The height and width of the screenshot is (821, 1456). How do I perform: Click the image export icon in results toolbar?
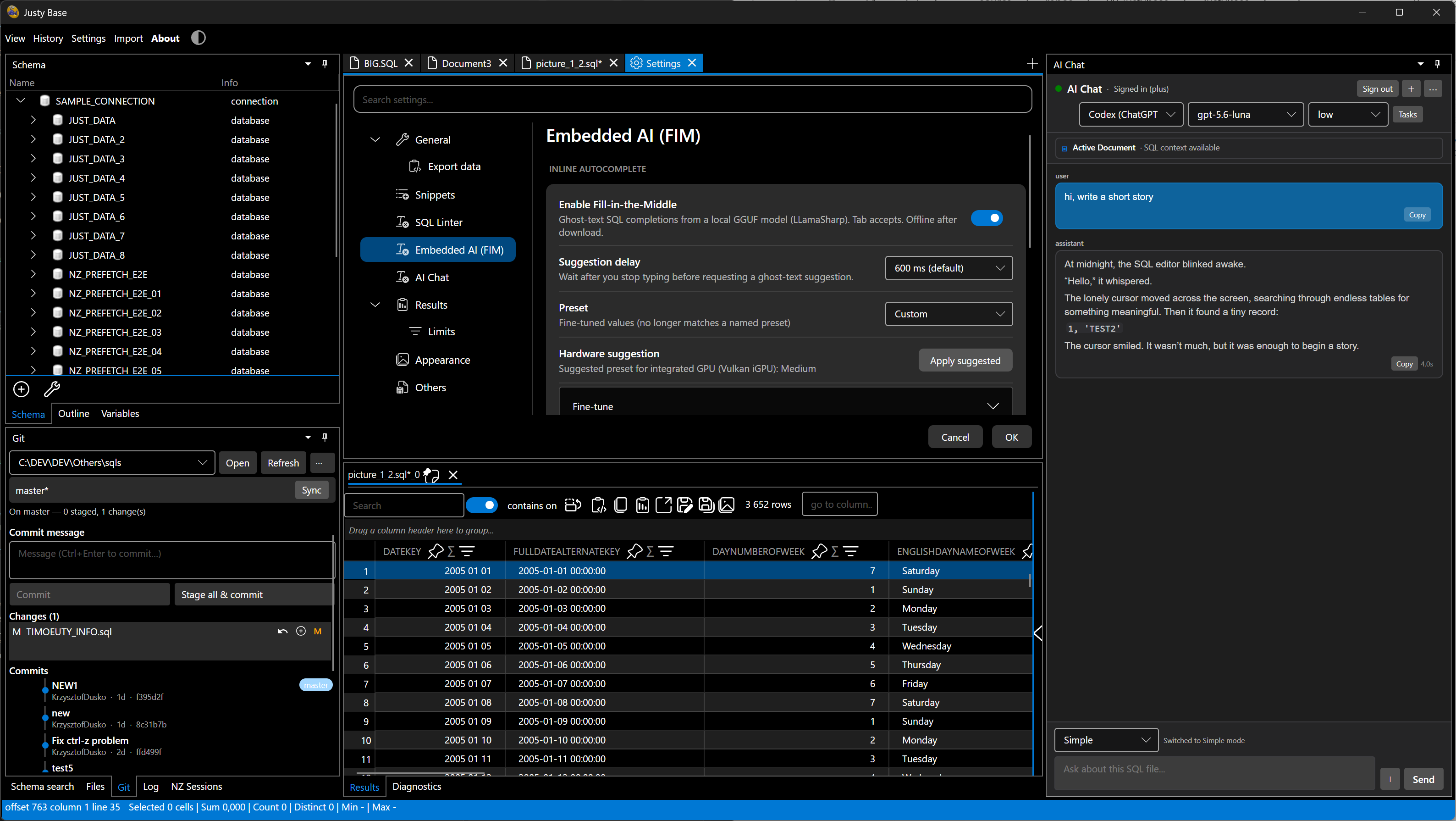tap(727, 505)
